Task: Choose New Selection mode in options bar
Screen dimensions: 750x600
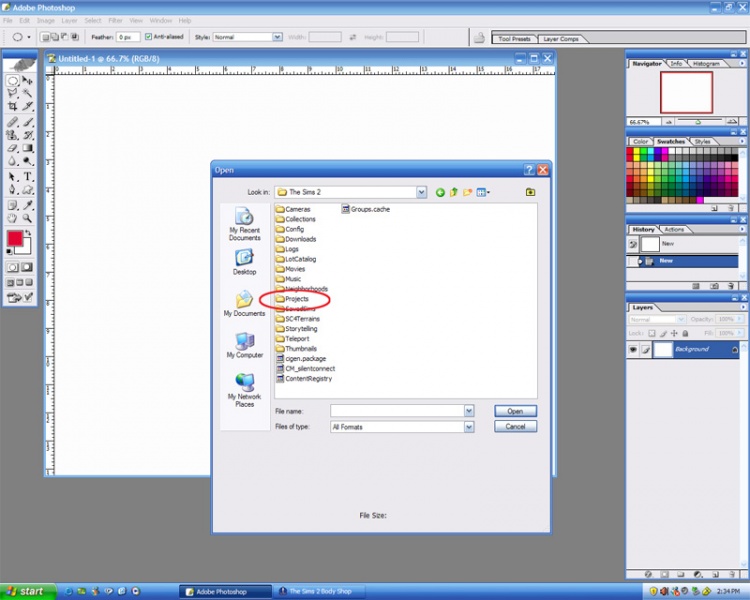Action: [x=45, y=37]
